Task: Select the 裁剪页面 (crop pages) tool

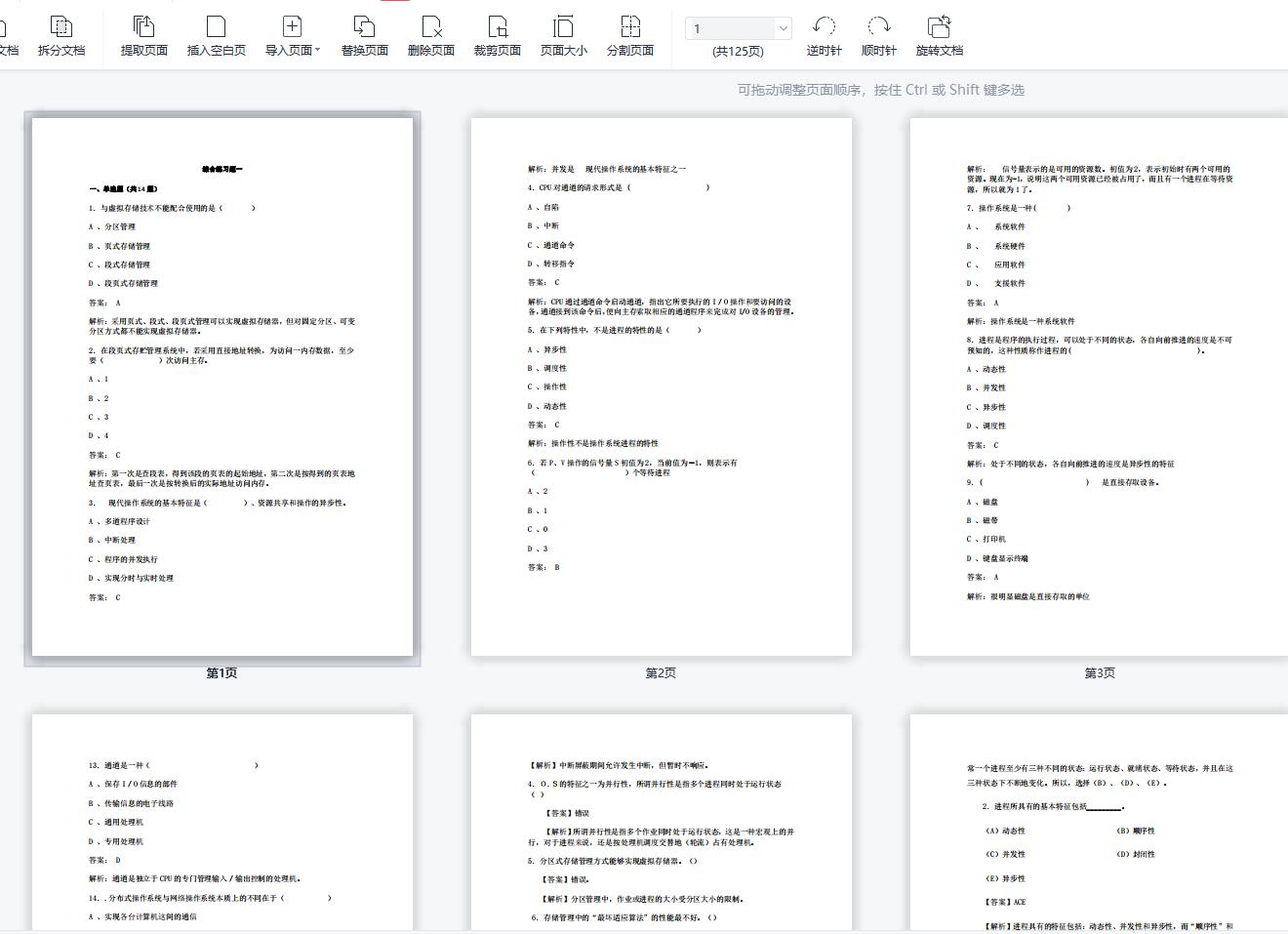Action: (498, 36)
